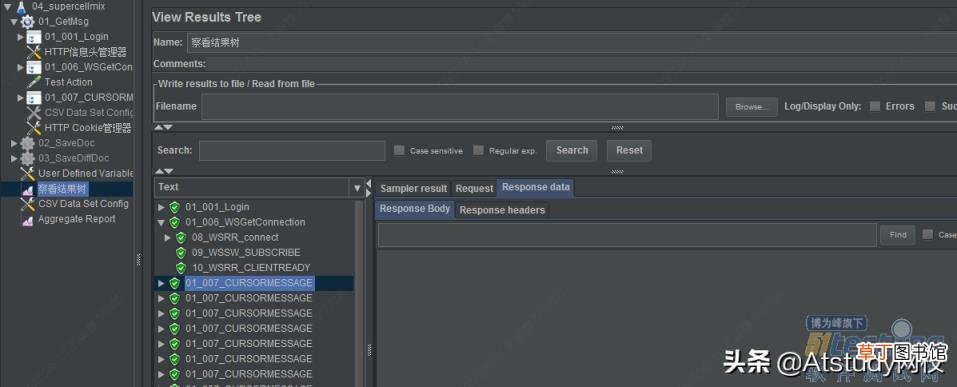Select the 03_SaveDiffDoc thread group gear icon

[28, 159]
